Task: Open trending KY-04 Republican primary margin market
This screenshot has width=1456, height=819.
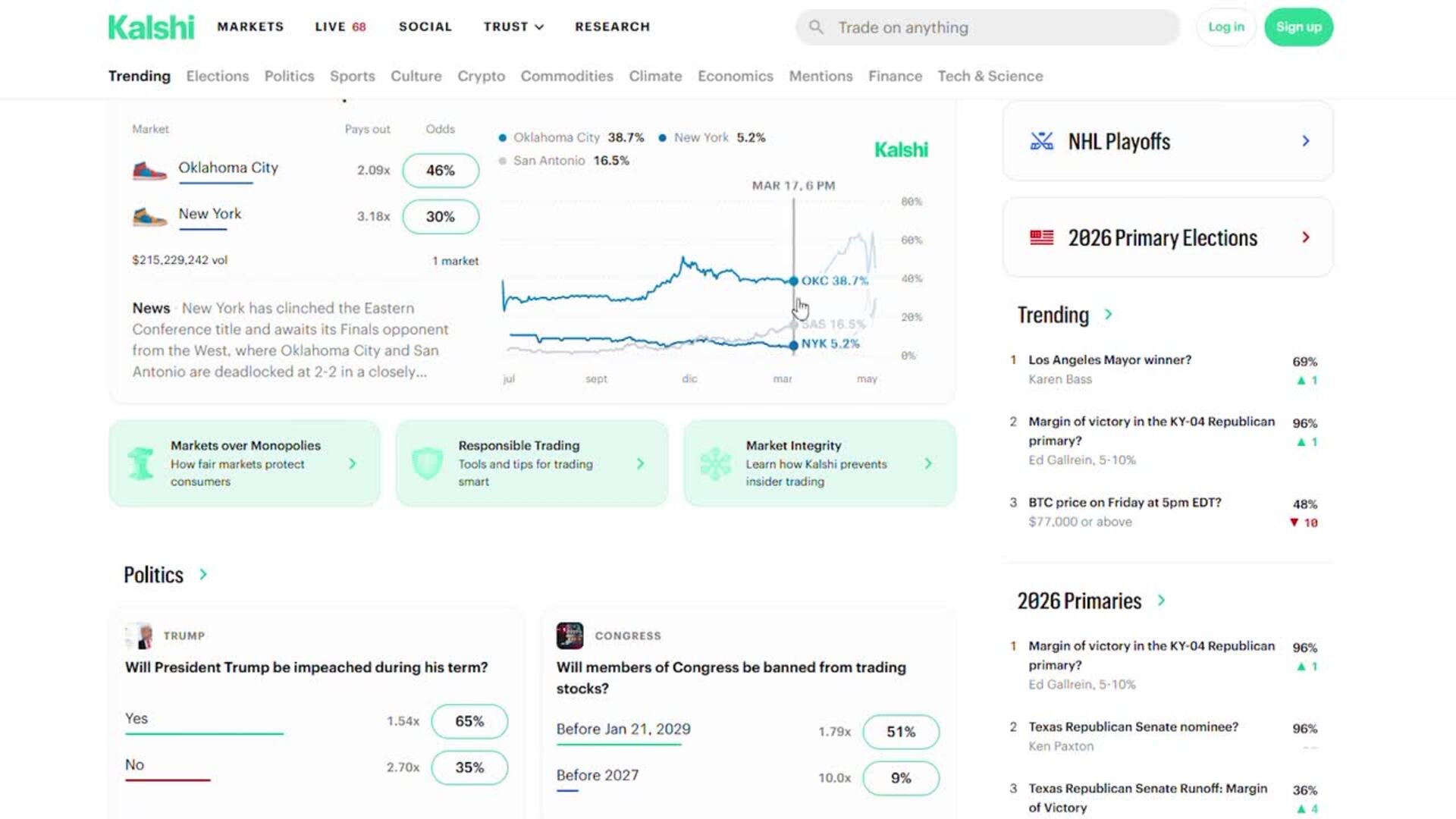Action: 1151,431
